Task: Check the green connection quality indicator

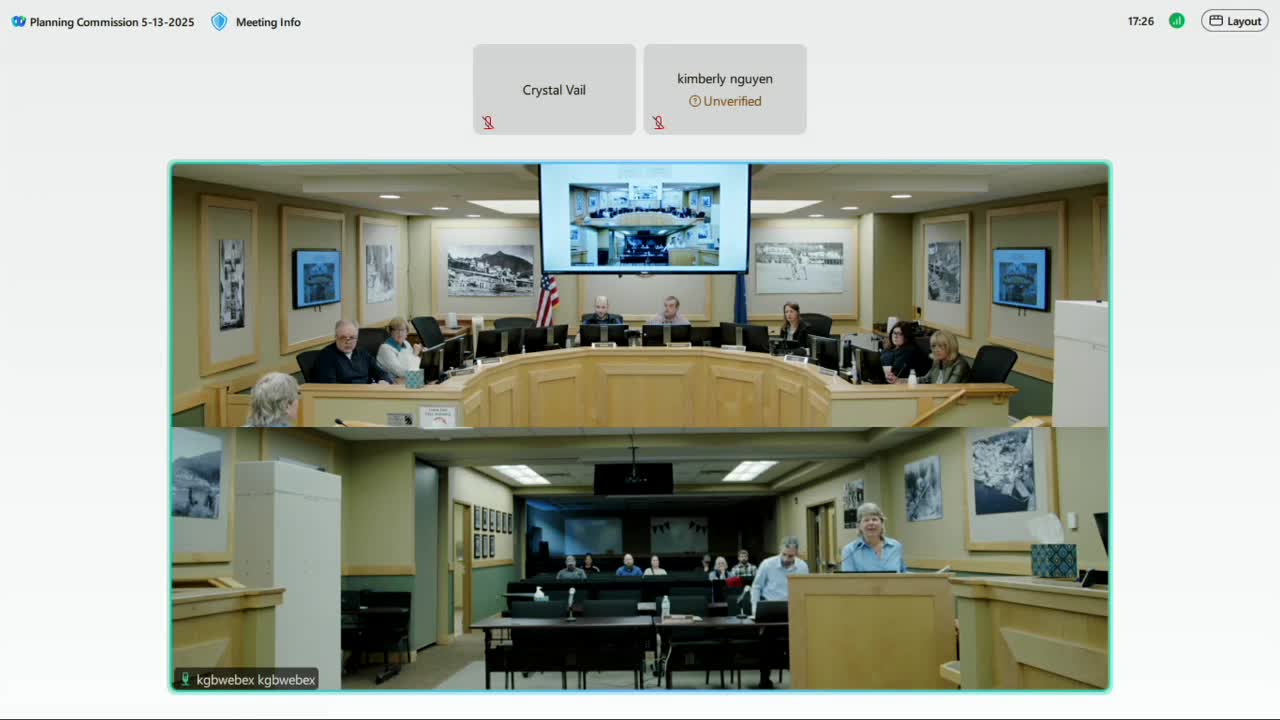Action: pyautogui.click(x=1177, y=21)
